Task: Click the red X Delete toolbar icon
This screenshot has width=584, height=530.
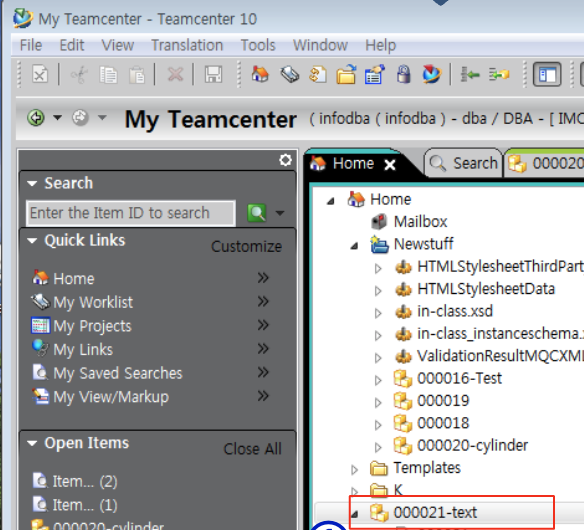Action: [175, 74]
